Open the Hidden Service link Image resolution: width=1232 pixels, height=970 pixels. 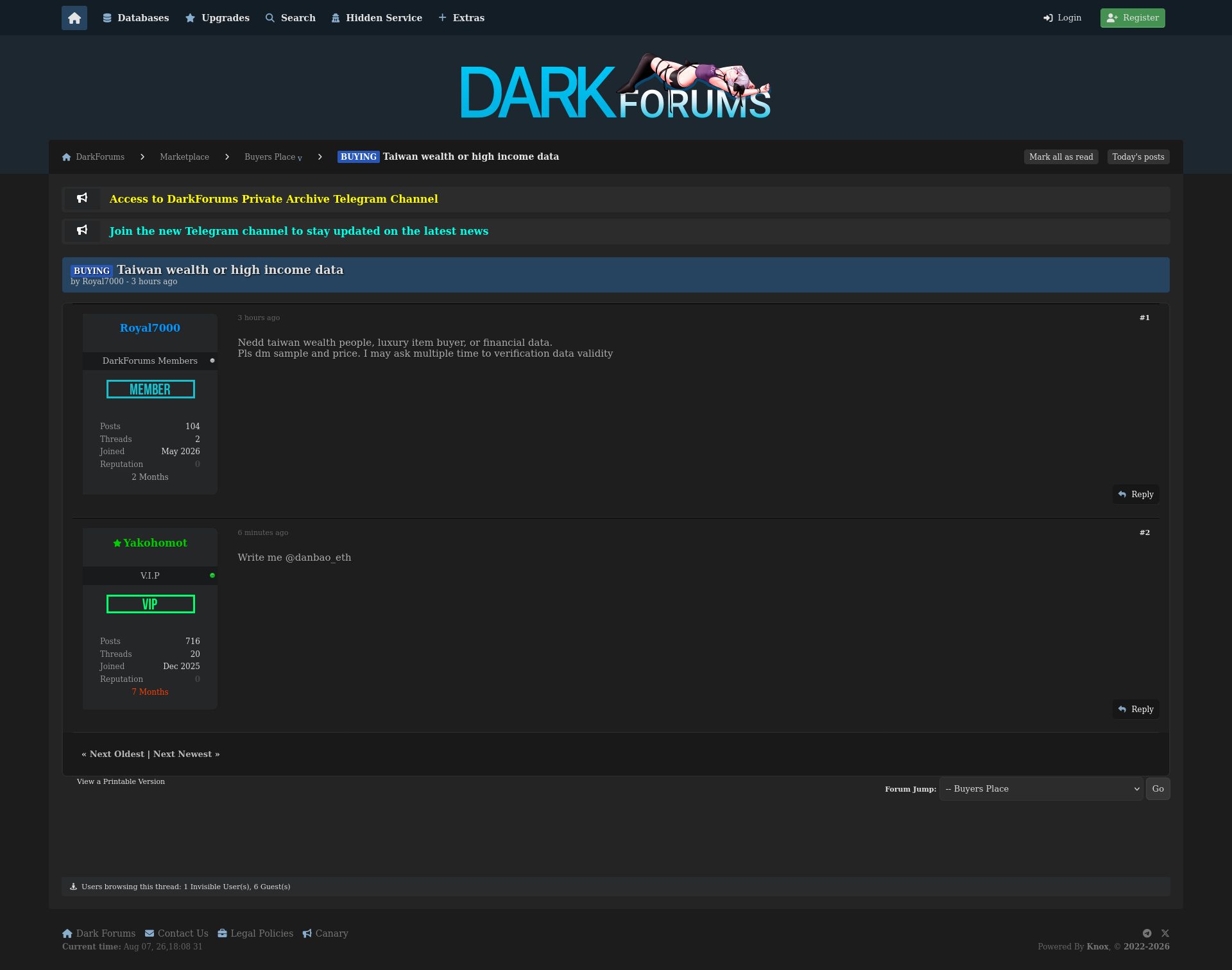coord(377,18)
